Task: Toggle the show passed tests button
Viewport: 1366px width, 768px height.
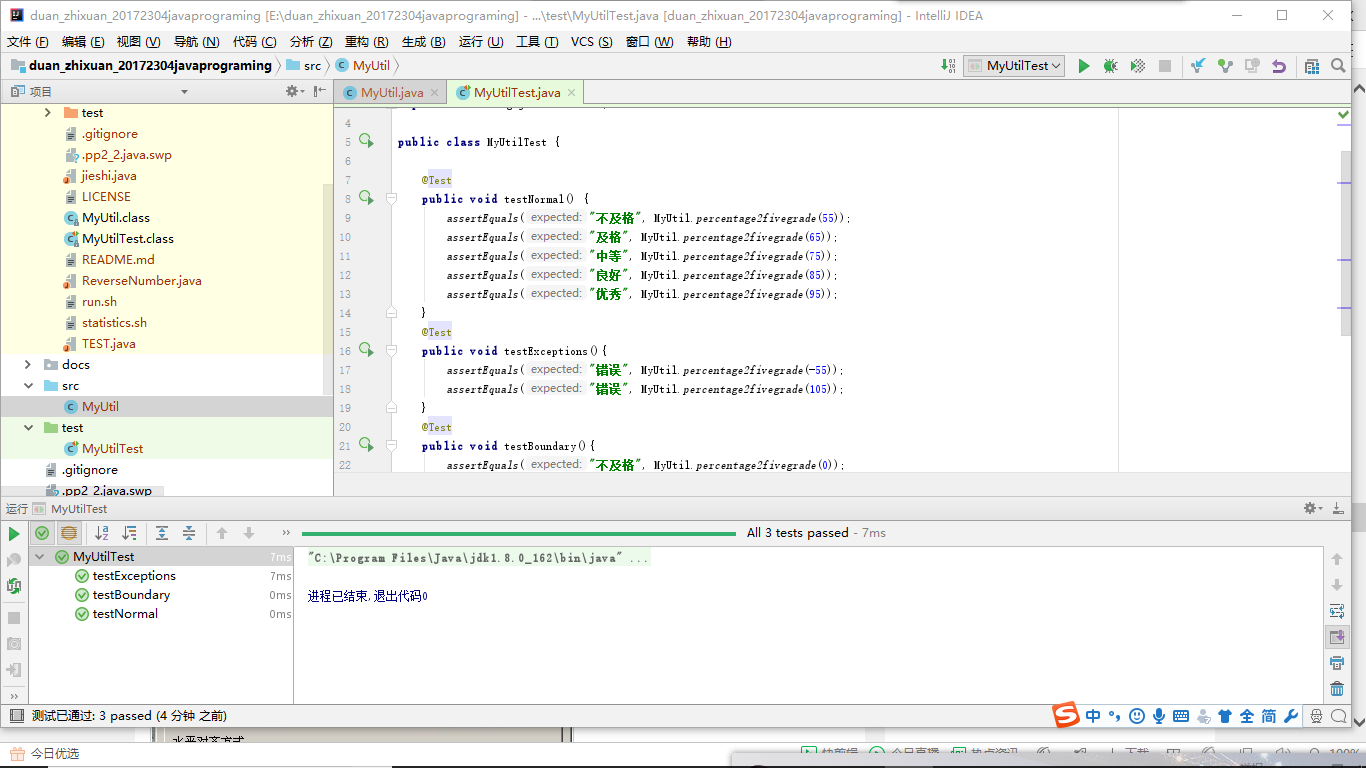Action: [x=42, y=534]
